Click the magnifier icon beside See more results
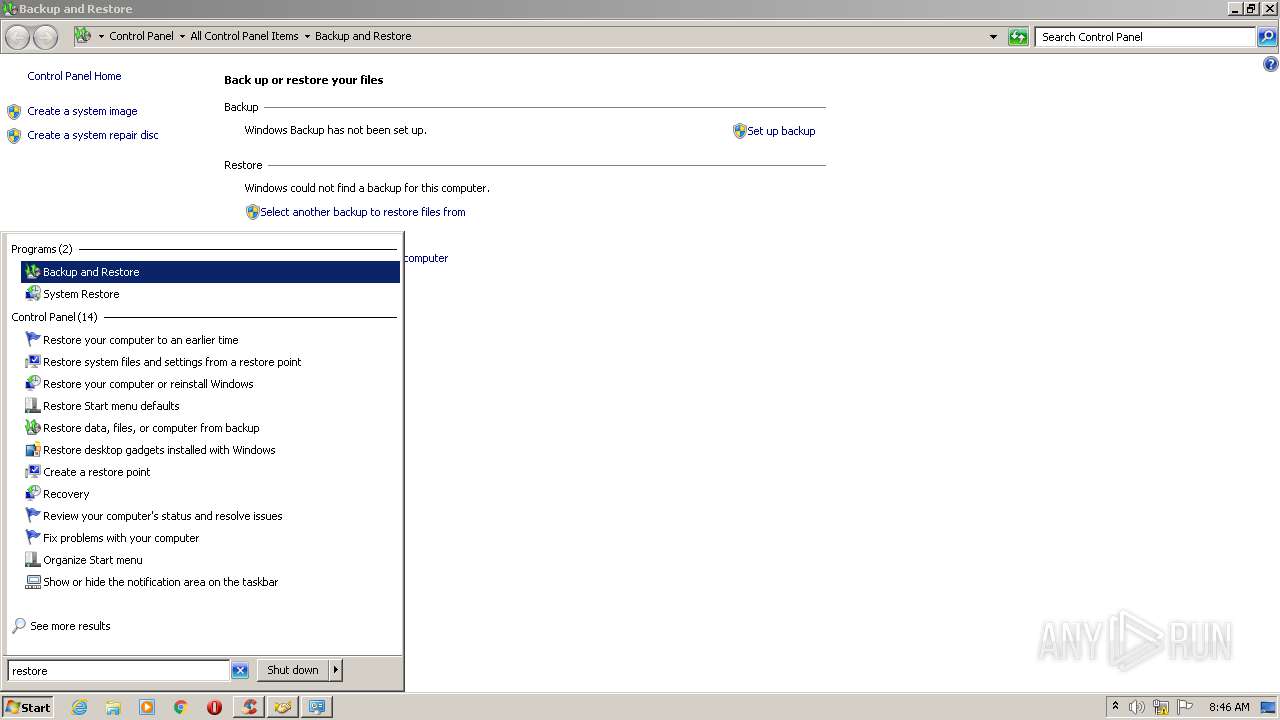Viewport: 1280px width, 720px height. click(19, 626)
